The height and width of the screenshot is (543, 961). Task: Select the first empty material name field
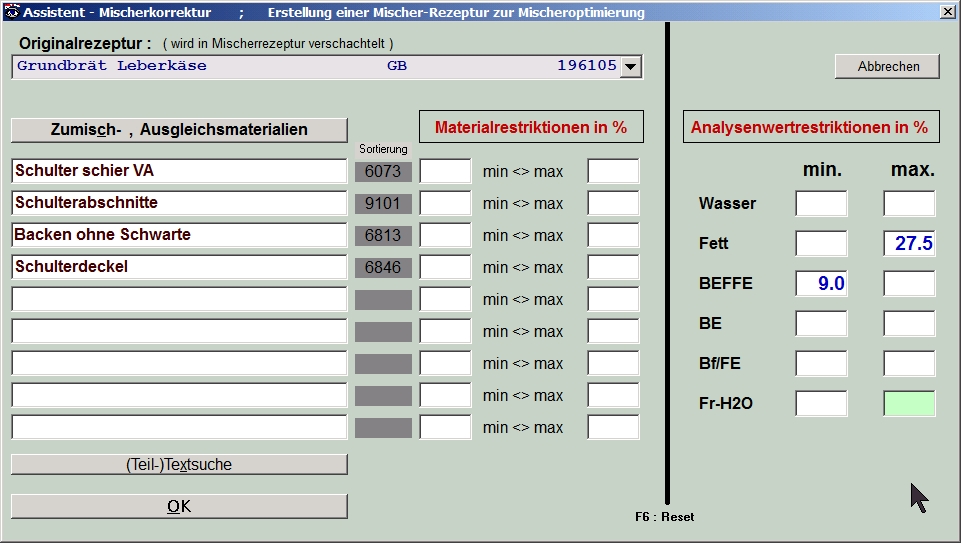click(x=179, y=299)
